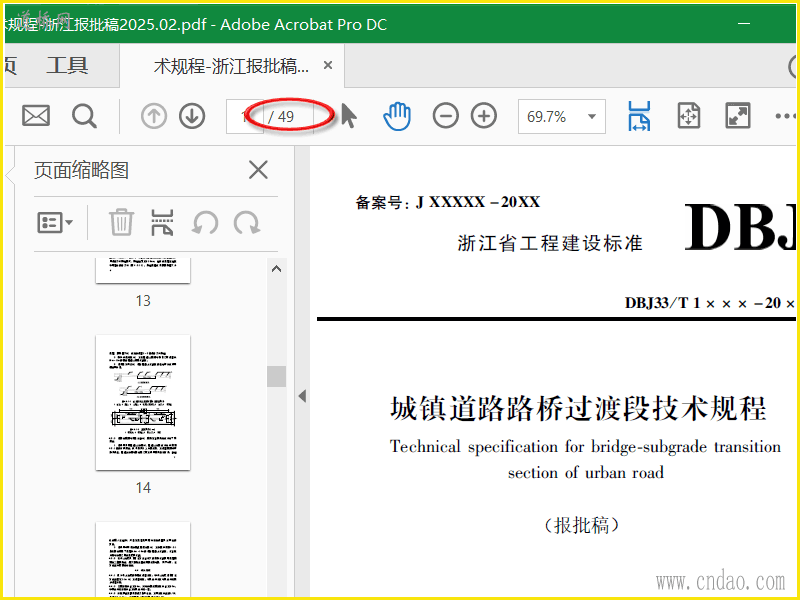Click the 页面缩略图 panel title
Screen dimensions: 800x600
pyautogui.click(x=81, y=170)
